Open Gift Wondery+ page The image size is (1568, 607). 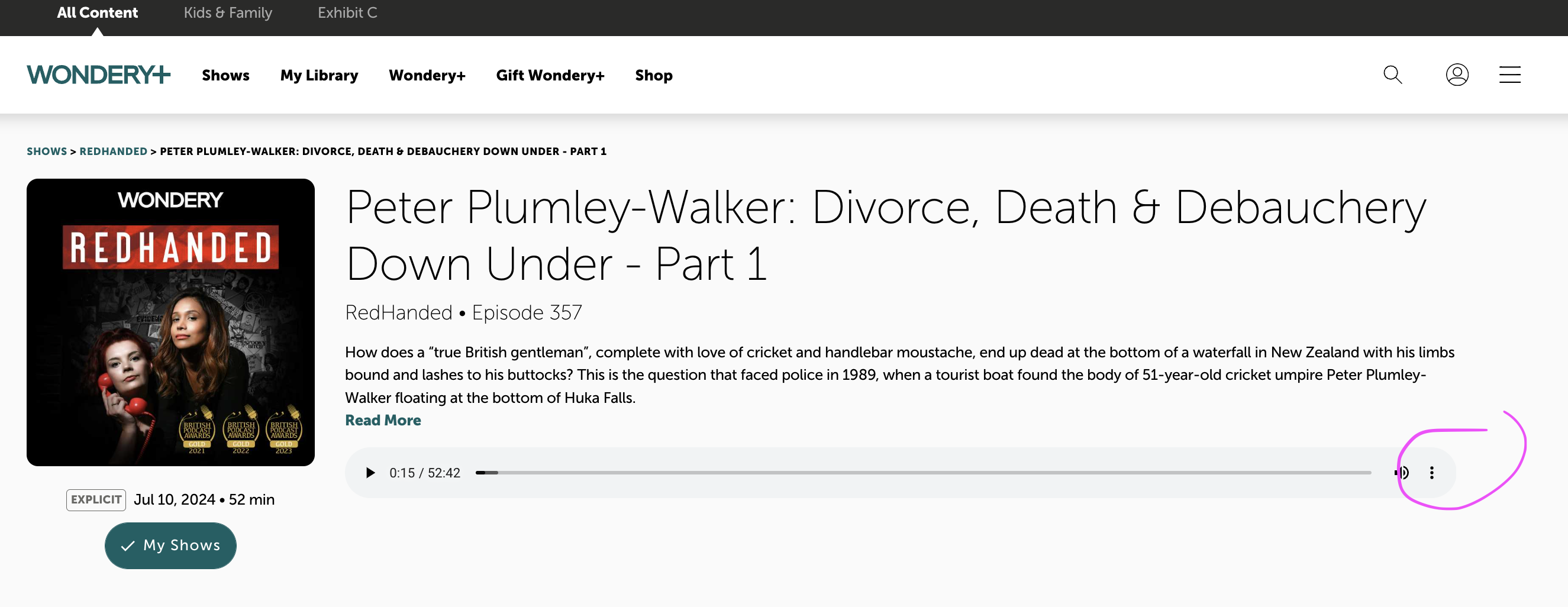coord(550,76)
